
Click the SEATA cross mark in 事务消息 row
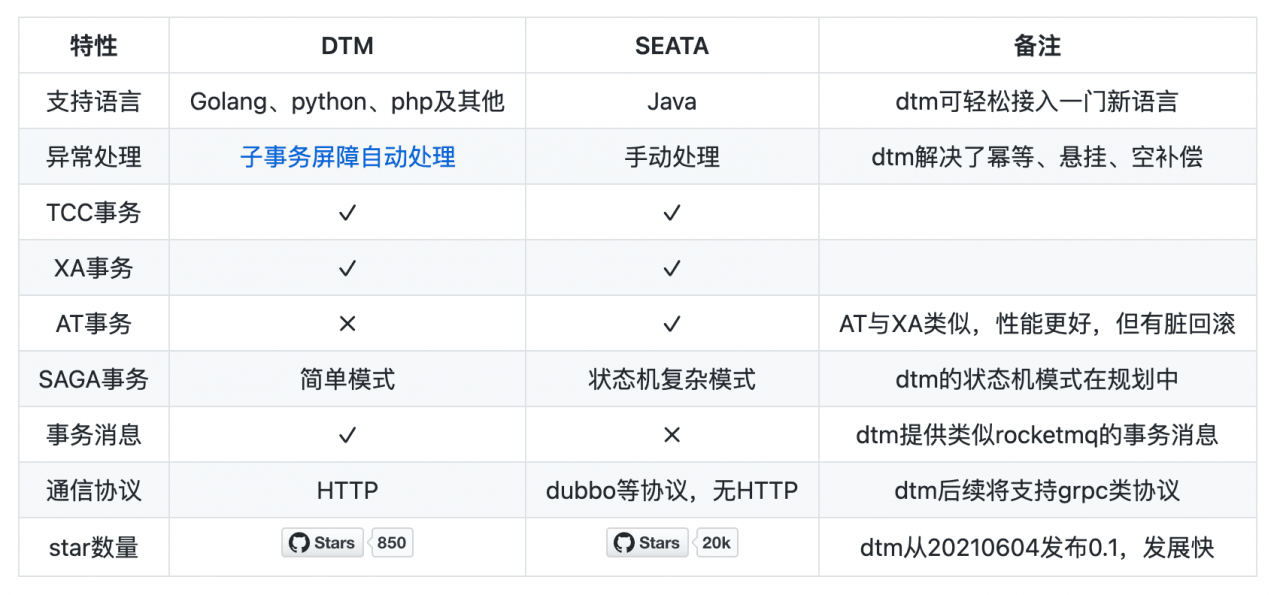(x=672, y=435)
